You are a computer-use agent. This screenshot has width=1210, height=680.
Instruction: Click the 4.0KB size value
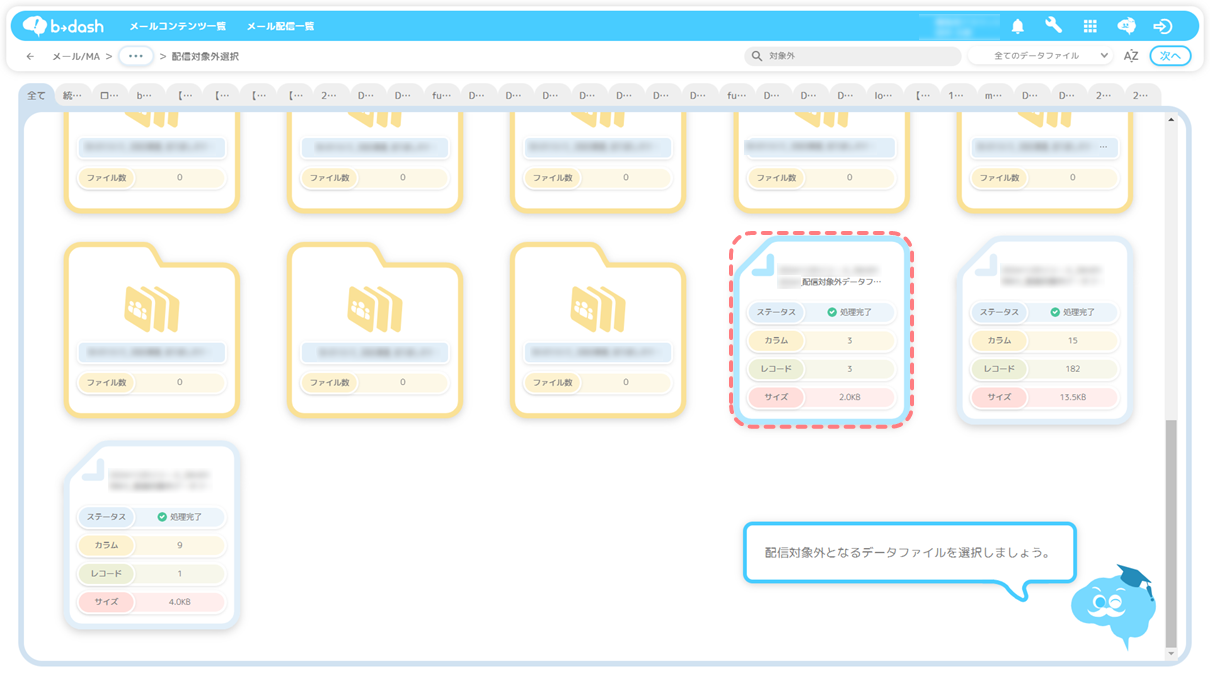point(180,602)
